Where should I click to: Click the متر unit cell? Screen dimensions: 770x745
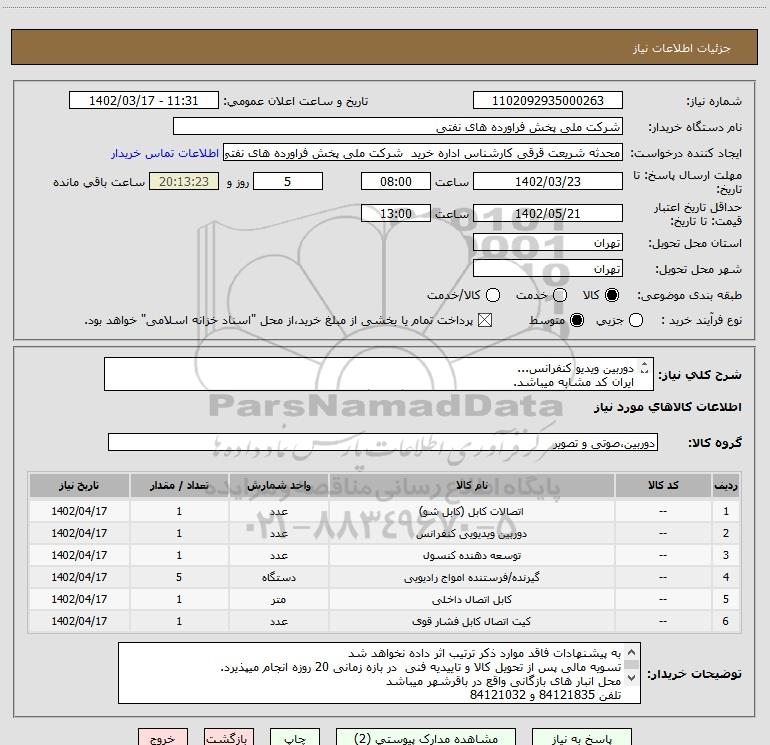click(x=278, y=600)
